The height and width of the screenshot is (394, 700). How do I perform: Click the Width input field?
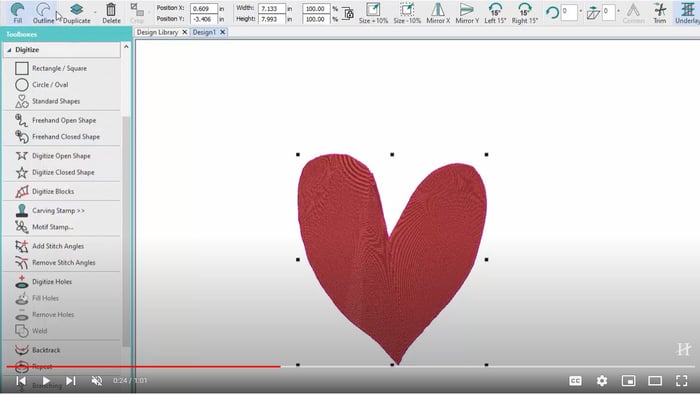[271, 8]
